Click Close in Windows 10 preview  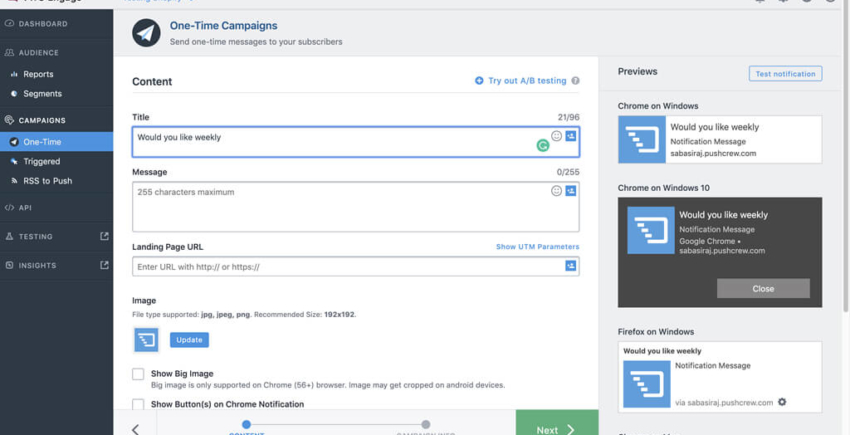point(763,289)
